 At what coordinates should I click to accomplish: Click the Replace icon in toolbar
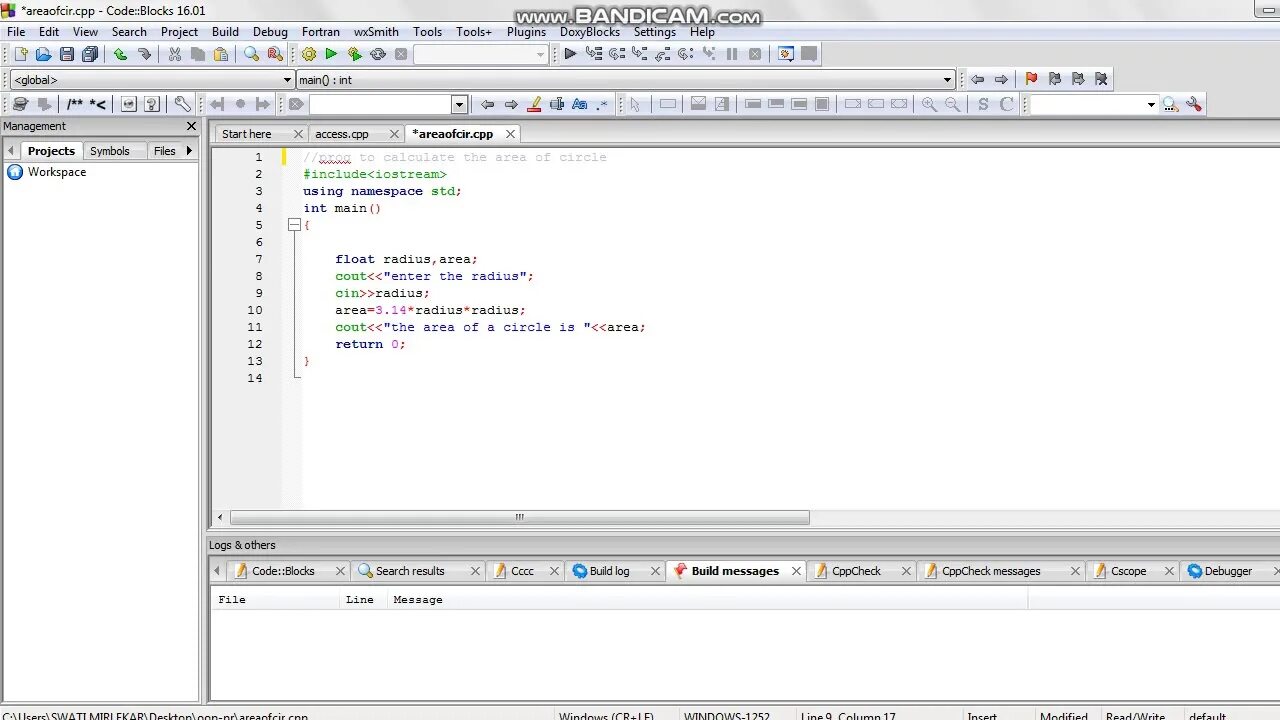[x=275, y=54]
